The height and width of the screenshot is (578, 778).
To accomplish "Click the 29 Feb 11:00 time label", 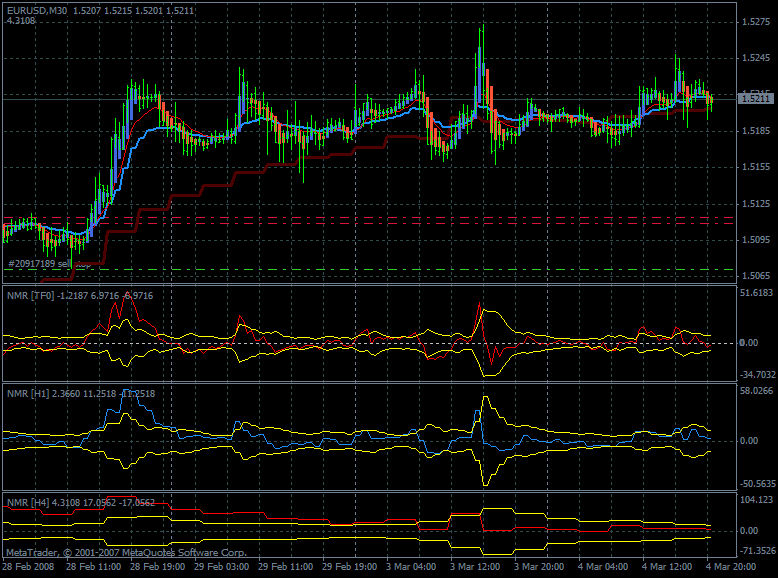I will 285,567.
